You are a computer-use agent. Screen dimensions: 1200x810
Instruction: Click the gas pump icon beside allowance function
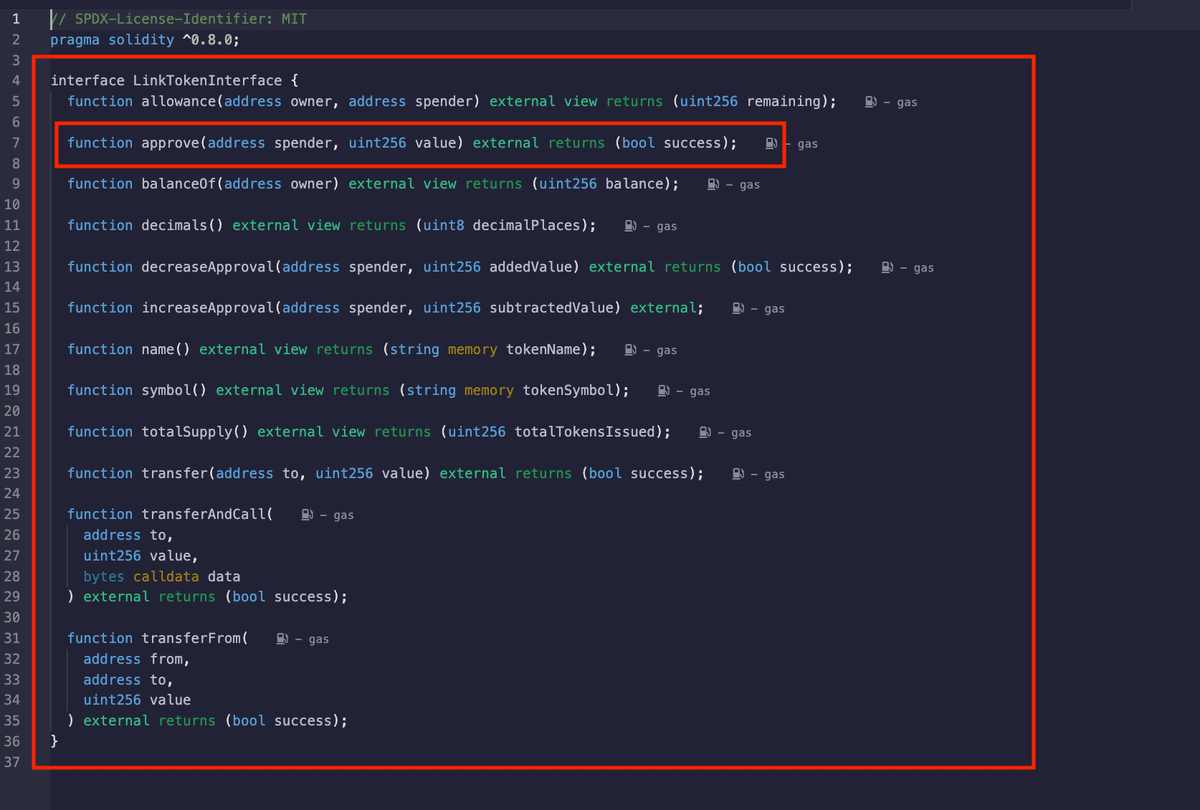(x=871, y=102)
